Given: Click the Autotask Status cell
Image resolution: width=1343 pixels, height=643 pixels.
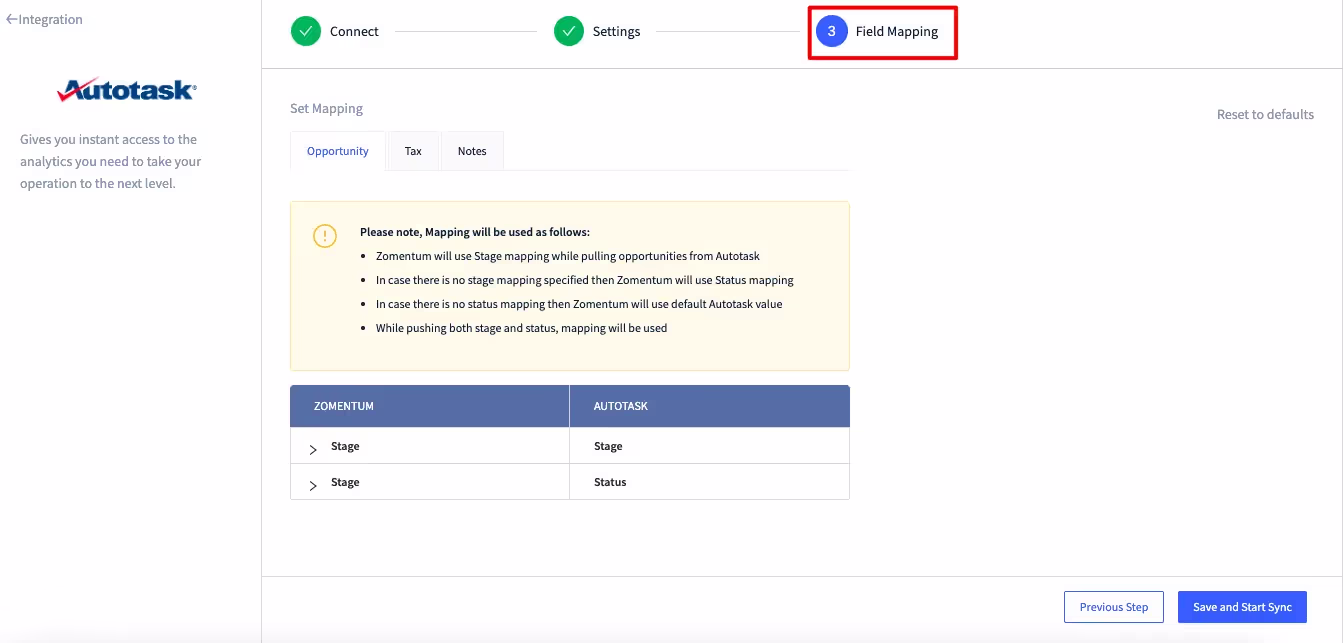Looking at the screenshot, I should click(710, 482).
